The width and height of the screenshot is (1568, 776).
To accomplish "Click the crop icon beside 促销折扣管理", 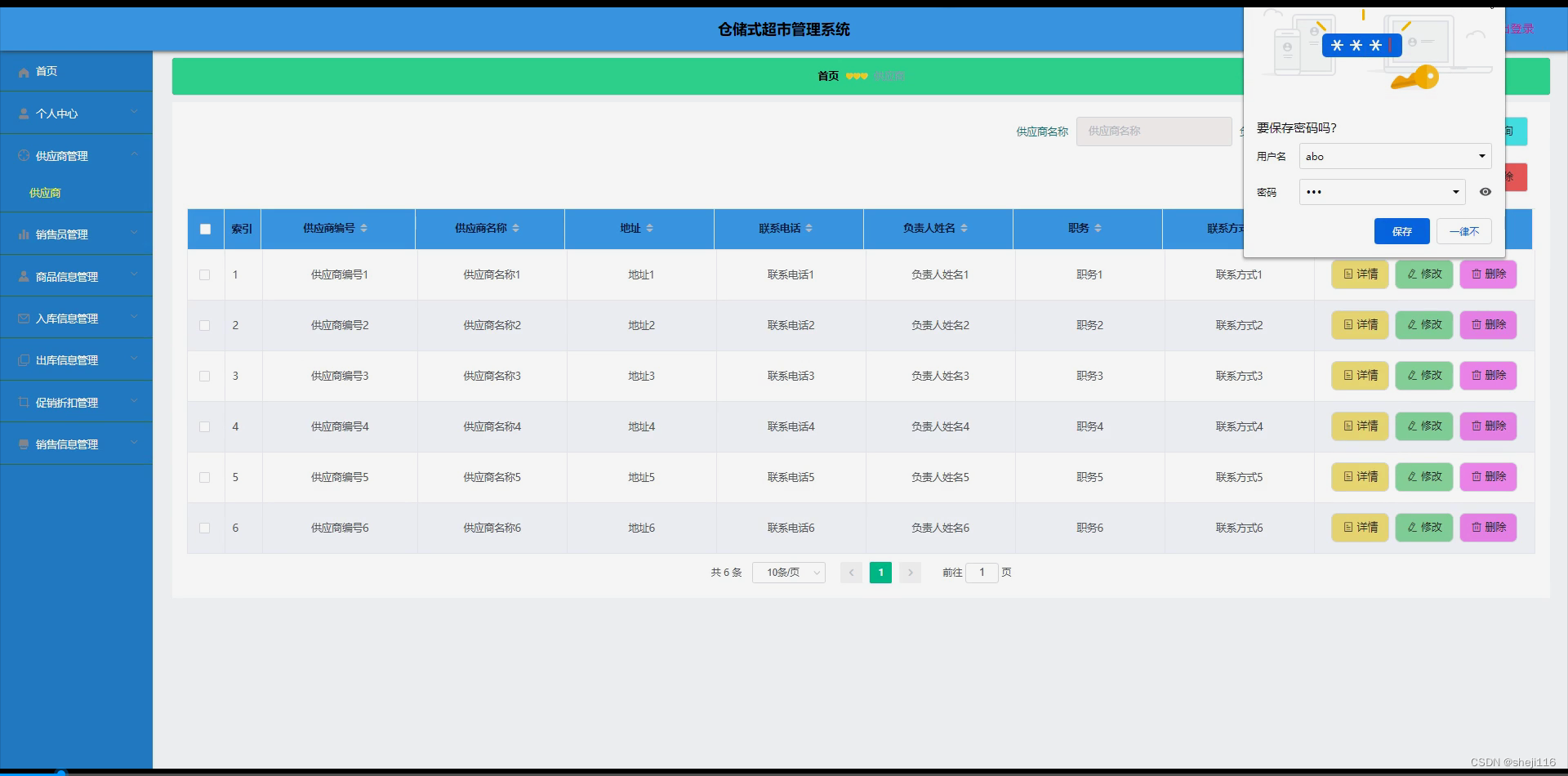I will coord(24,402).
